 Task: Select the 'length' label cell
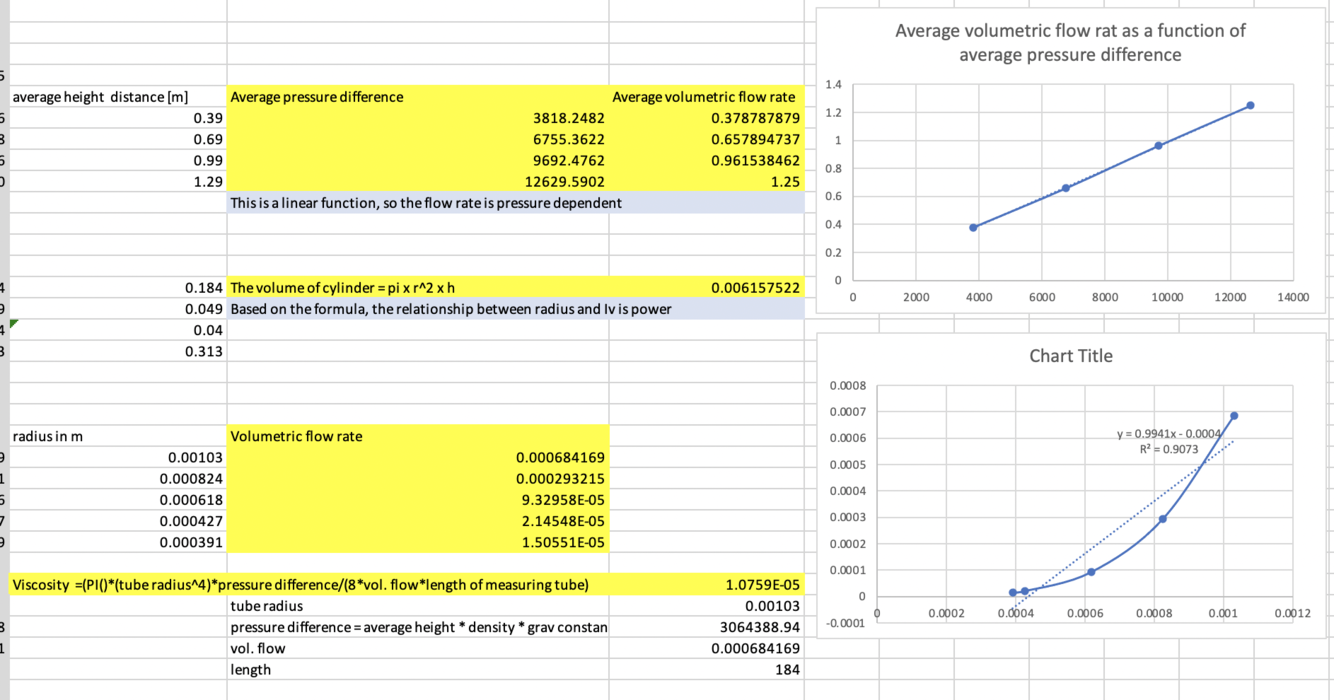(418, 670)
